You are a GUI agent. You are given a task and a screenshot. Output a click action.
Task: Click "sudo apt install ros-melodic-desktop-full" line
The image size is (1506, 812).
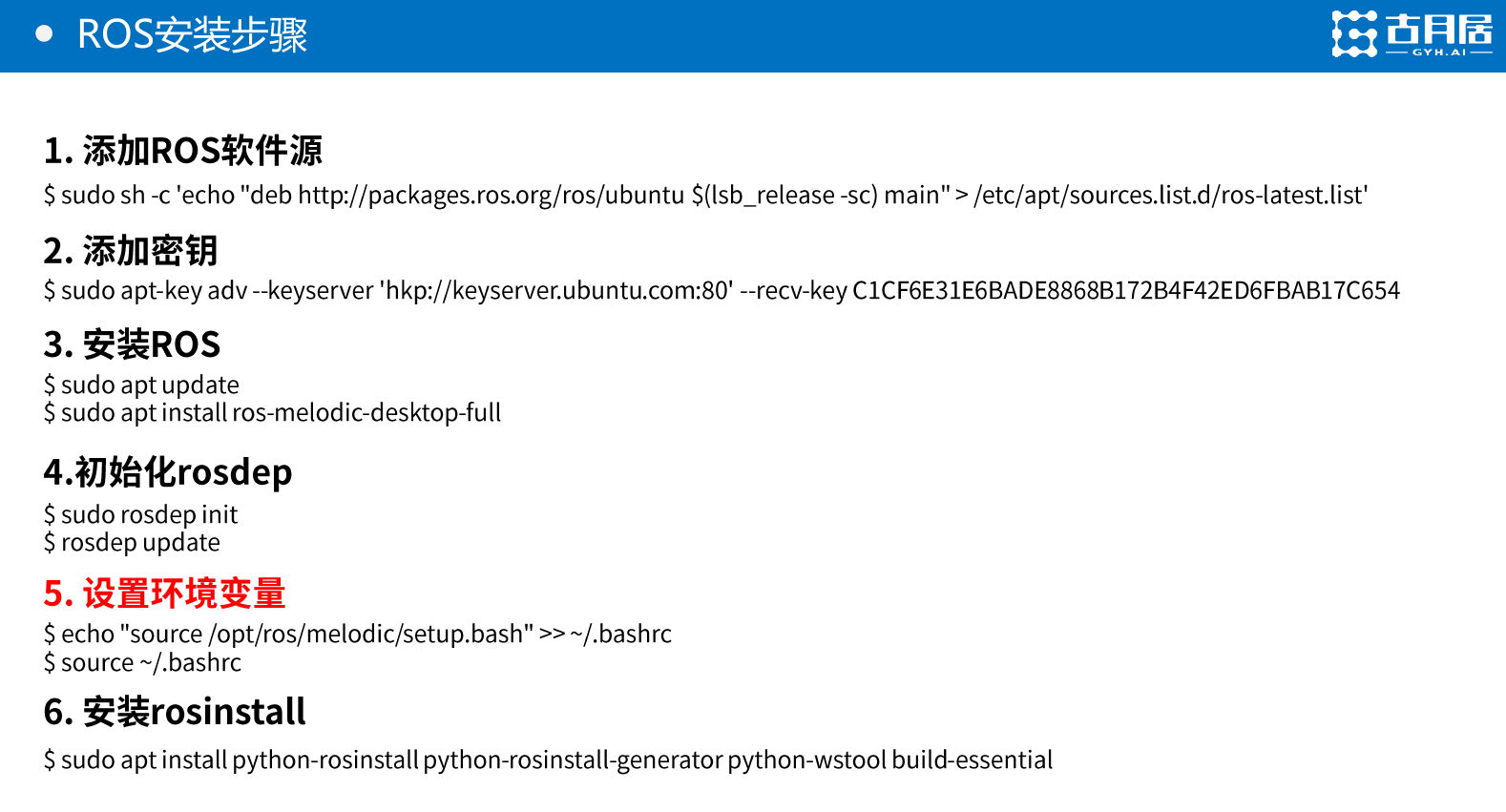272,412
